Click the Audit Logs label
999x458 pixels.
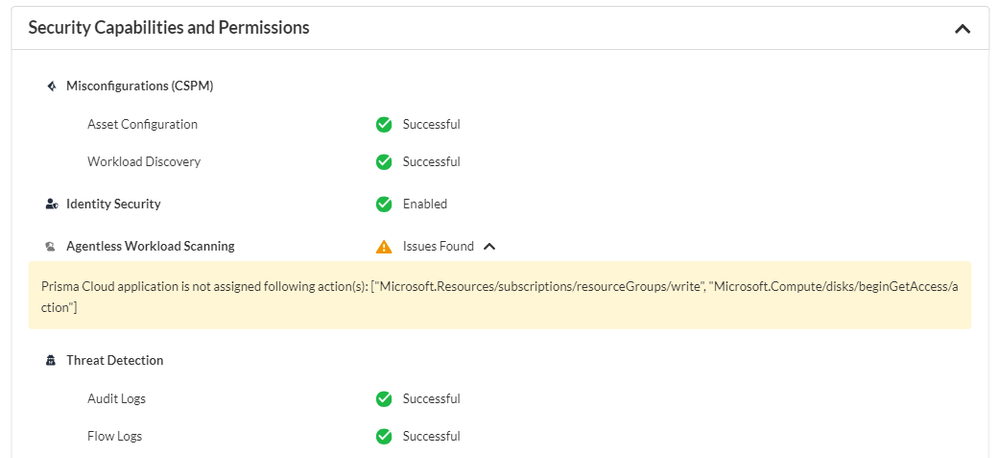click(x=116, y=399)
